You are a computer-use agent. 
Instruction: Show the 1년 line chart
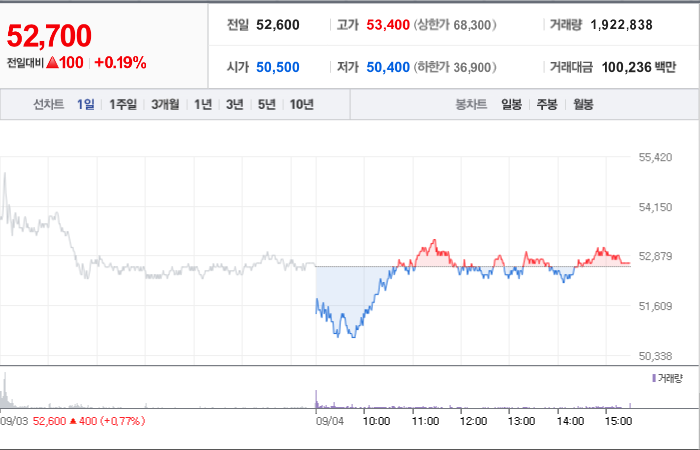(x=203, y=105)
